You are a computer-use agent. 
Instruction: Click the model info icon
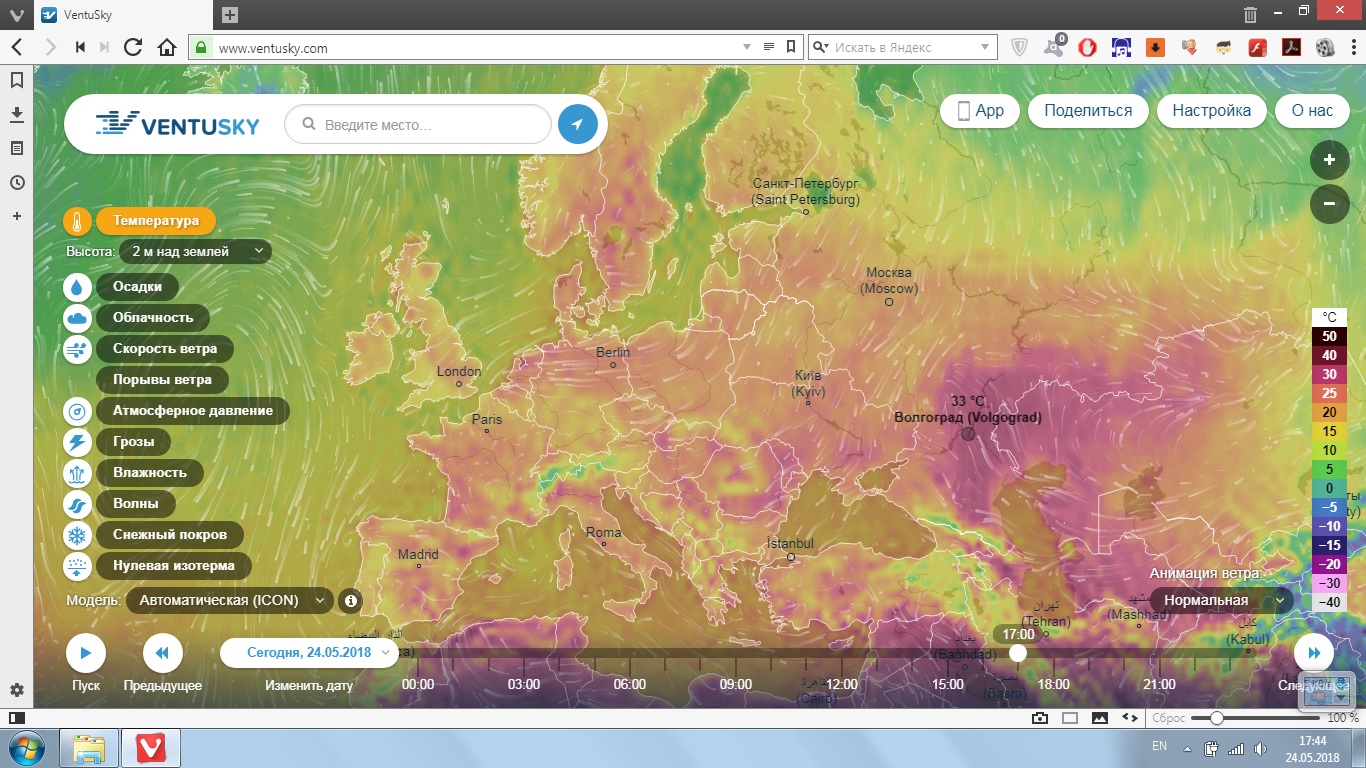(x=350, y=601)
